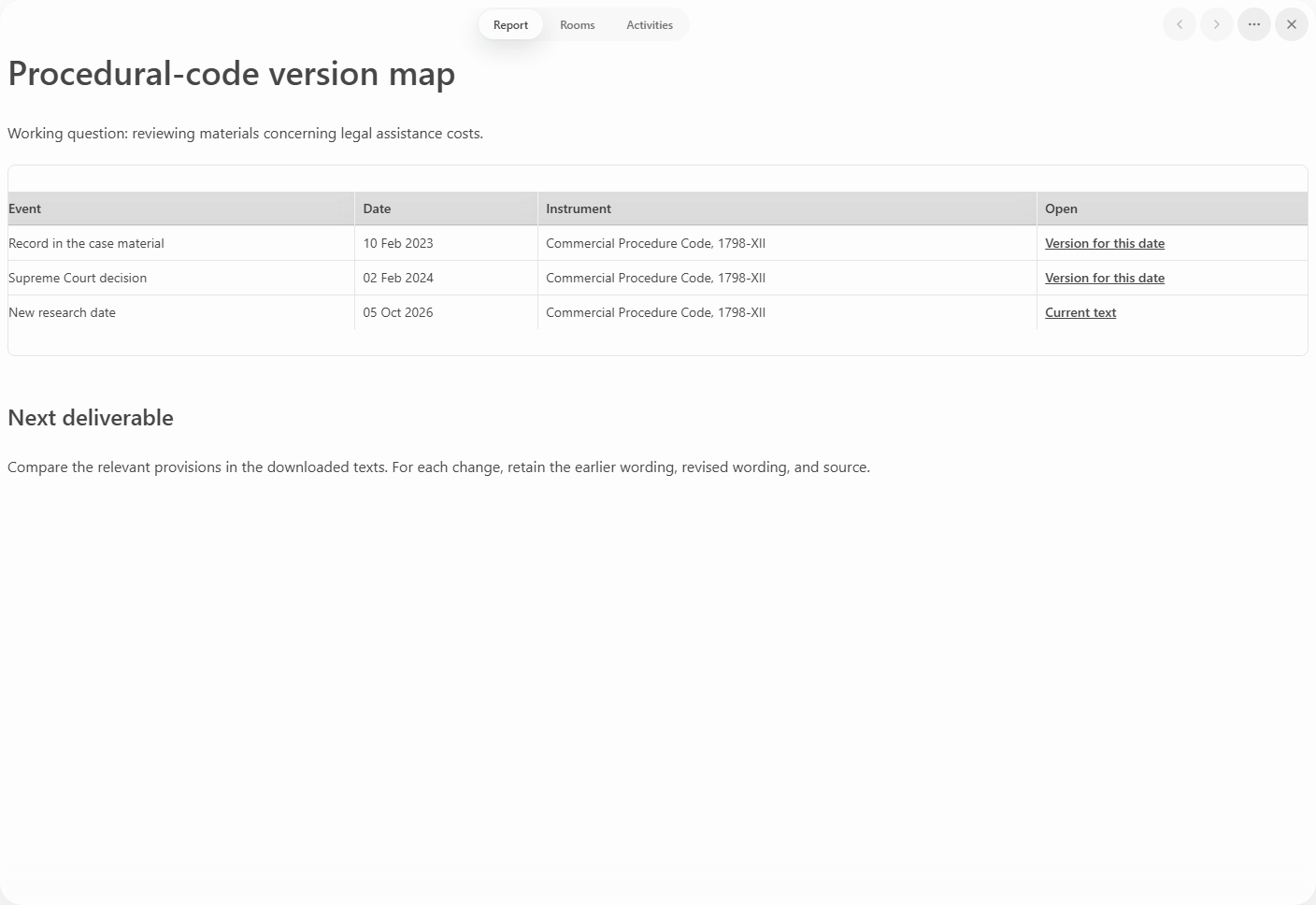
Task: Open version for Supreme Court decision date
Action: click(1105, 278)
